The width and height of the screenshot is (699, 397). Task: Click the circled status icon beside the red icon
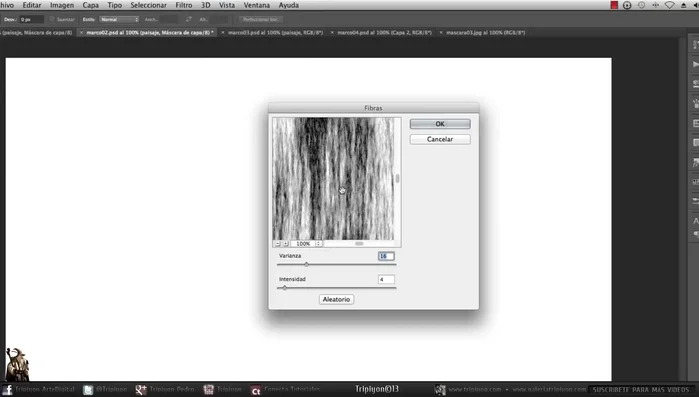pos(627,5)
